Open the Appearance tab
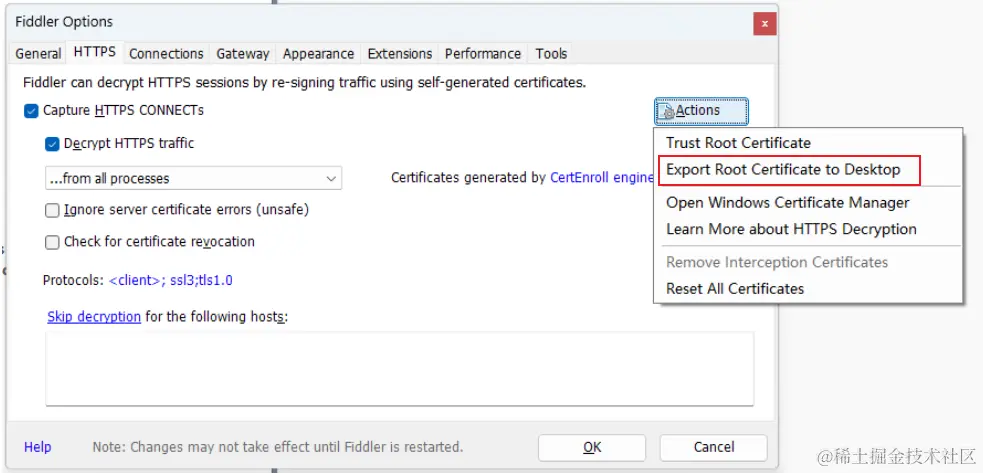Image resolution: width=983 pixels, height=473 pixels. [318, 54]
